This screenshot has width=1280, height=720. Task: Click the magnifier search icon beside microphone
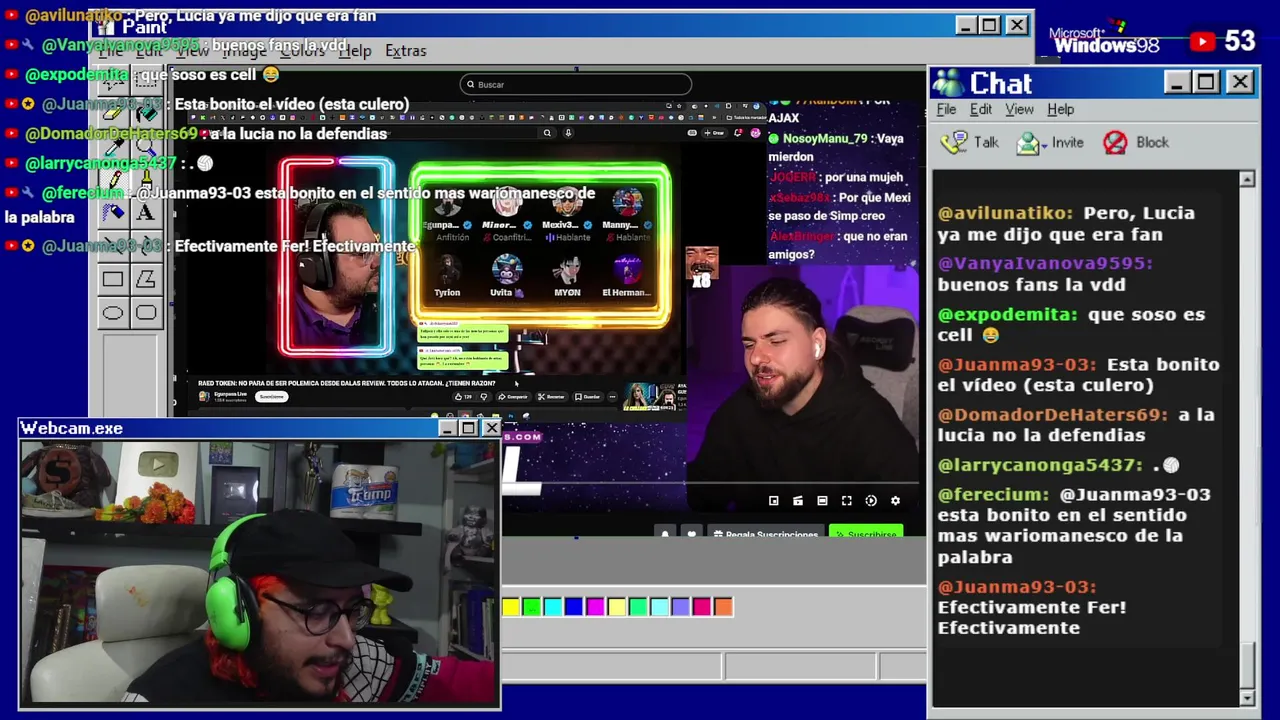pos(547,133)
